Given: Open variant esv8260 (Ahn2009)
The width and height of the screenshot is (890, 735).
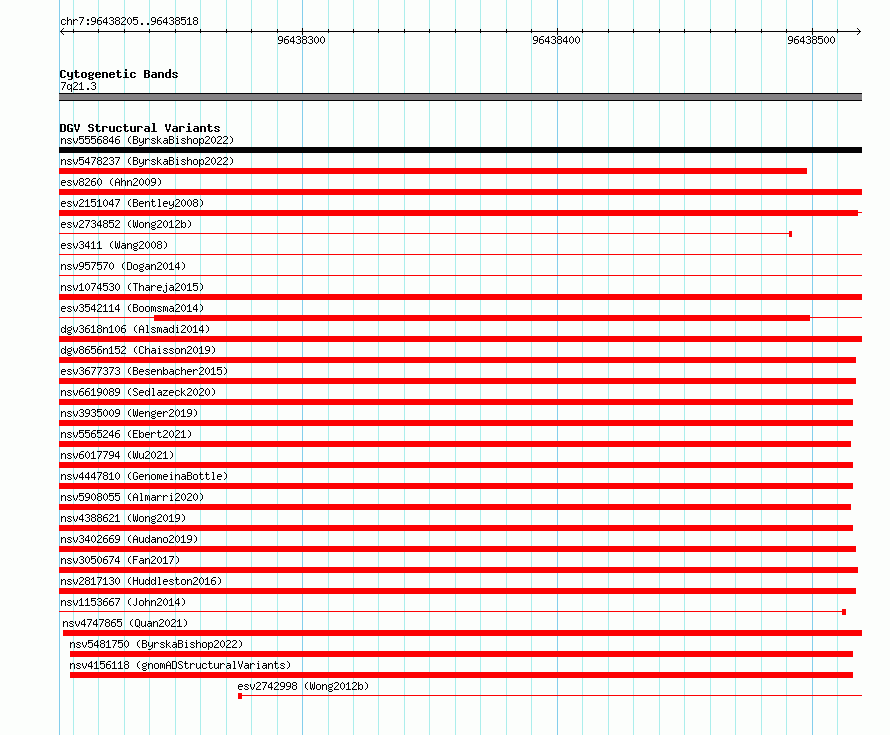Looking at the screenshot, I should [111, 182].
